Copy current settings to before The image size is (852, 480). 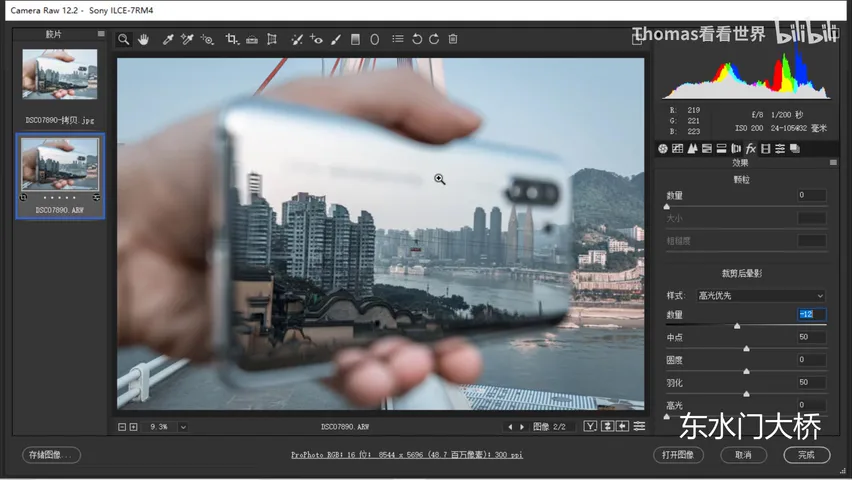pos(622,427)
